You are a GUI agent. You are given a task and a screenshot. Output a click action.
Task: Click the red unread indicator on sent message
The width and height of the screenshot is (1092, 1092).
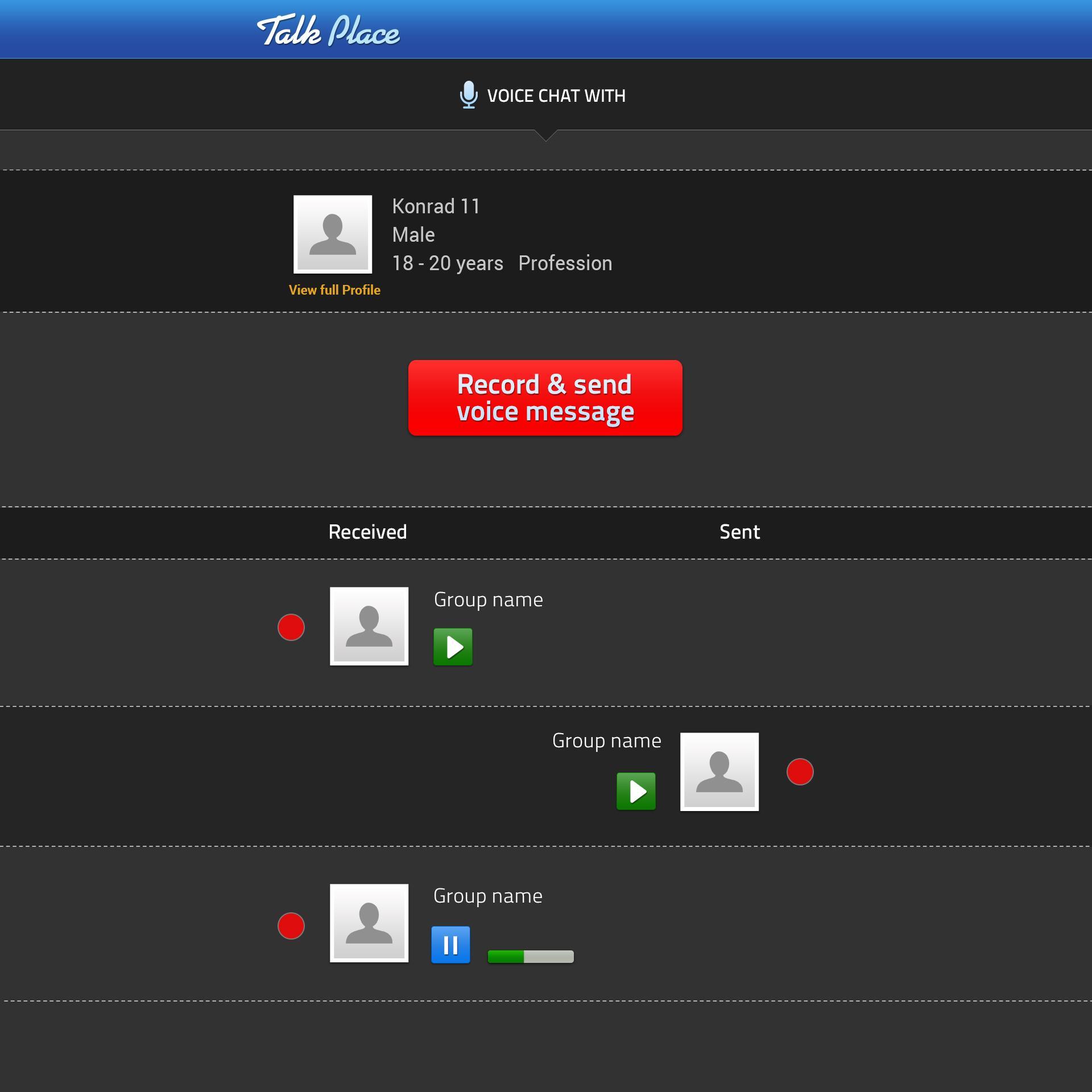(x=800, y=771)
